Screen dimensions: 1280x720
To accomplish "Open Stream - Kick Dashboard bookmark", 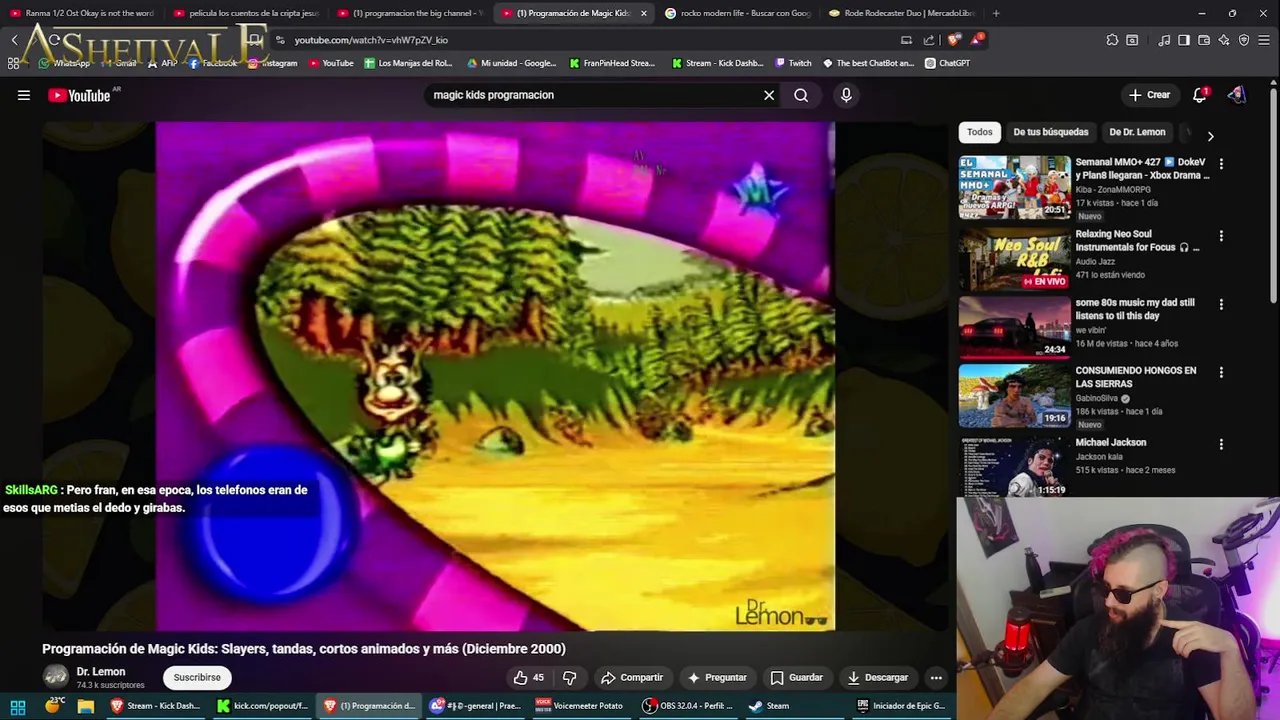I will (717, 63).
